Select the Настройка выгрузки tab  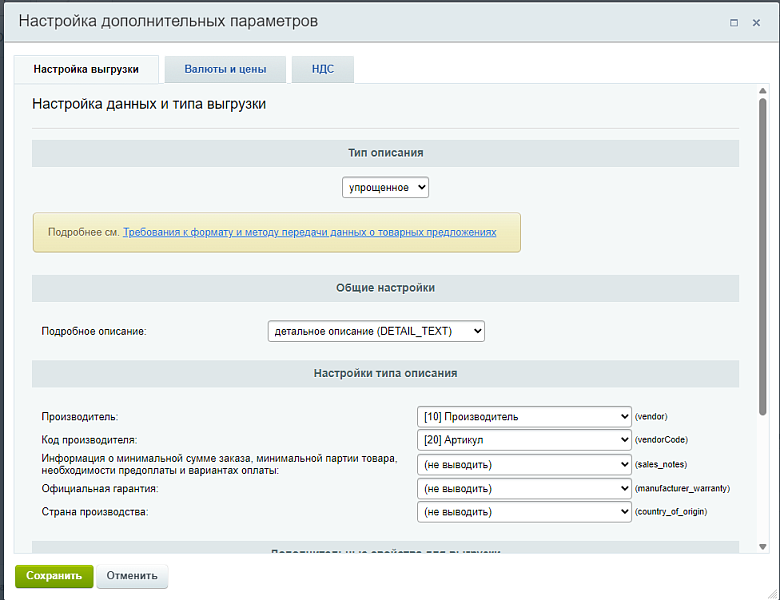(86, 70)
